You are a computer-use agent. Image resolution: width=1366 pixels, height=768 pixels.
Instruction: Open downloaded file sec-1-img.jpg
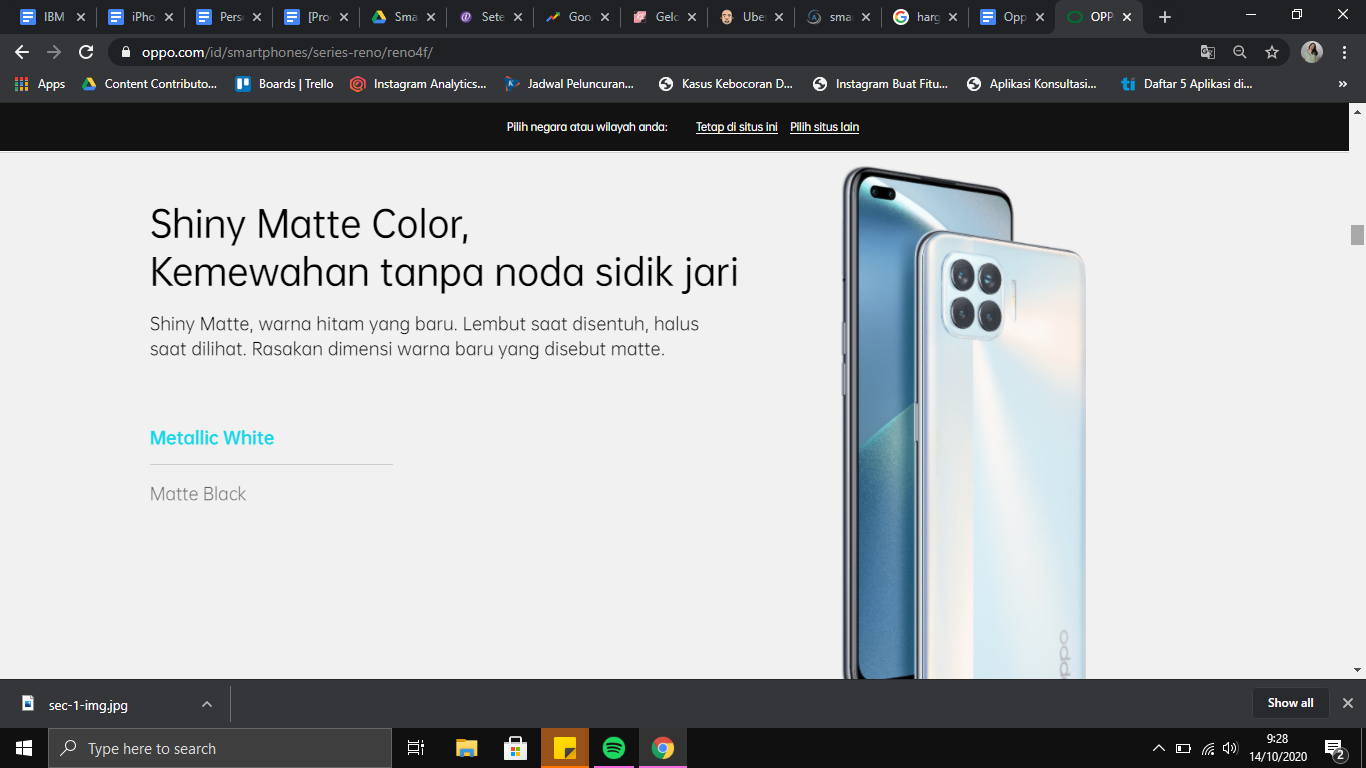click(88, 704)
